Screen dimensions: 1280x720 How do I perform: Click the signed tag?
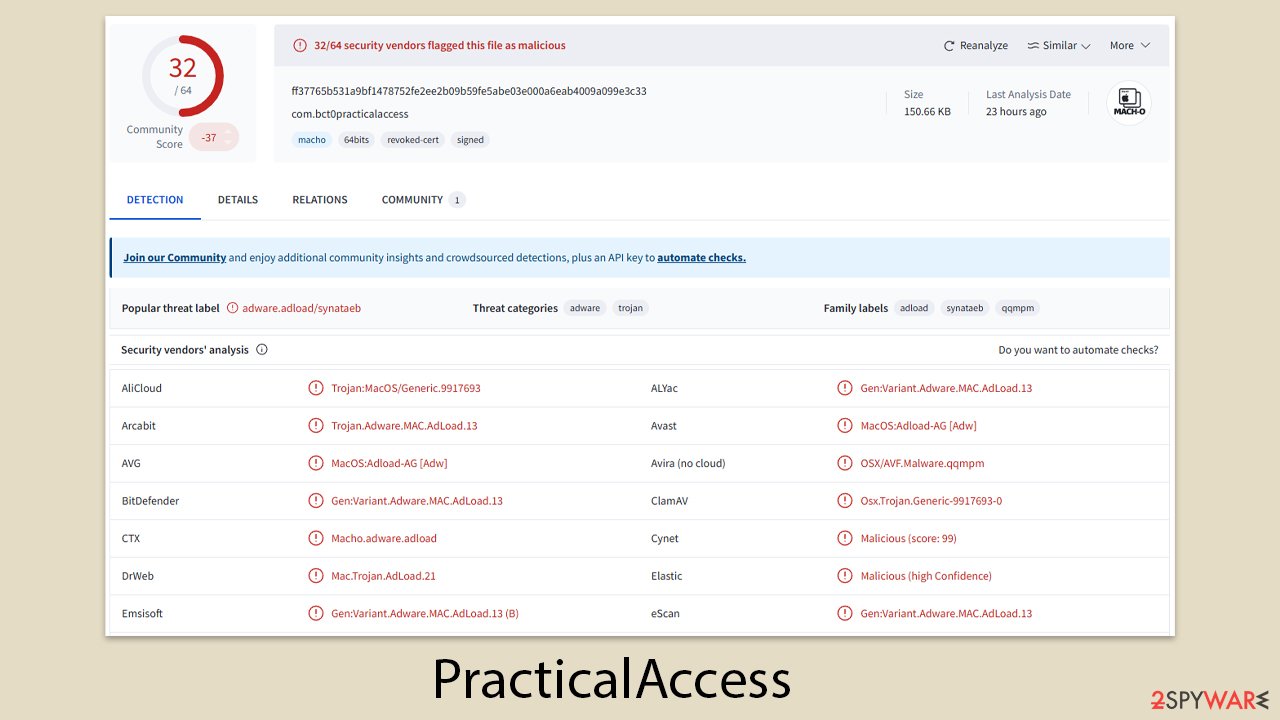(470, 140)
